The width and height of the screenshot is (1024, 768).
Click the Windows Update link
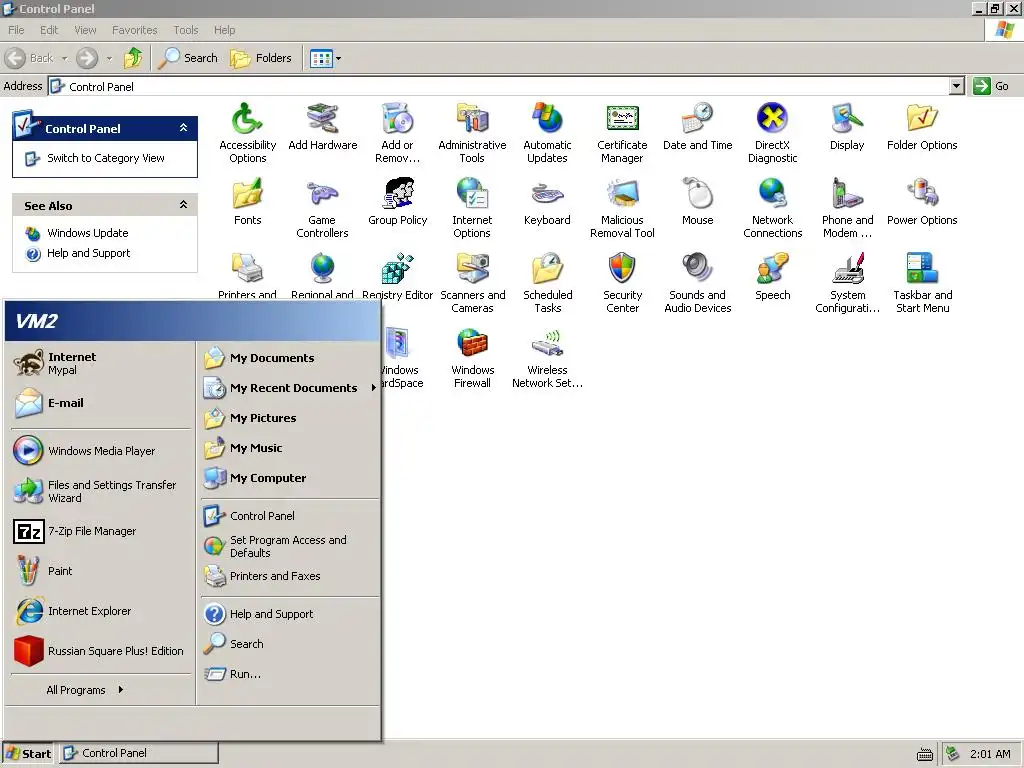click(87, 233)
